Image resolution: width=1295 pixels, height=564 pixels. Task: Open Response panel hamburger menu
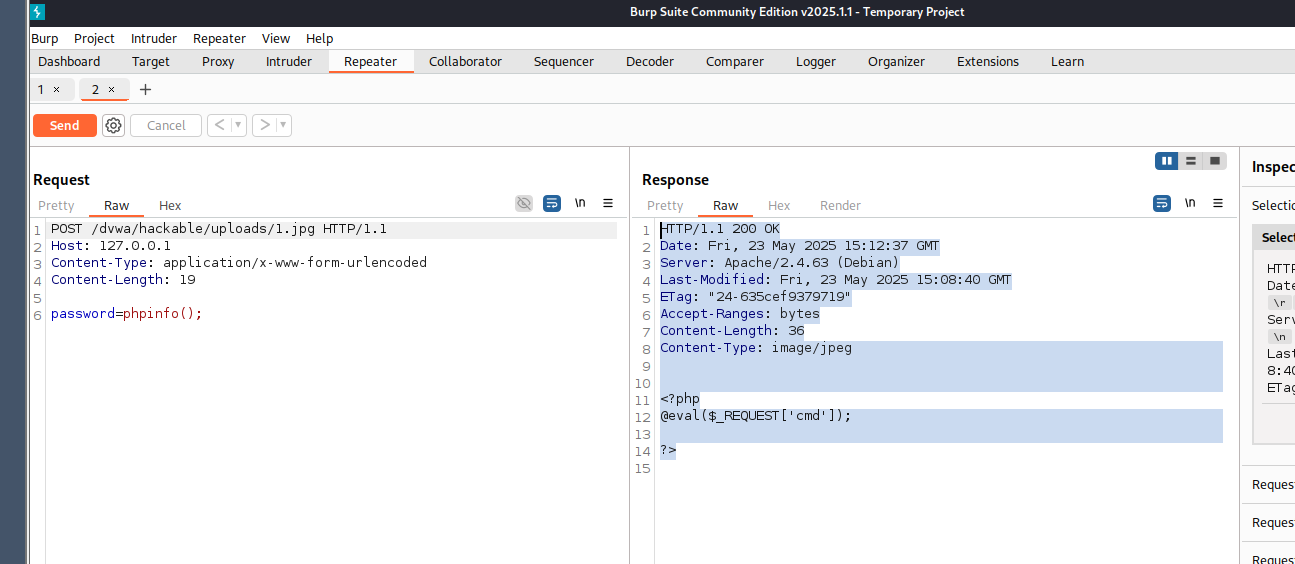1218,203
